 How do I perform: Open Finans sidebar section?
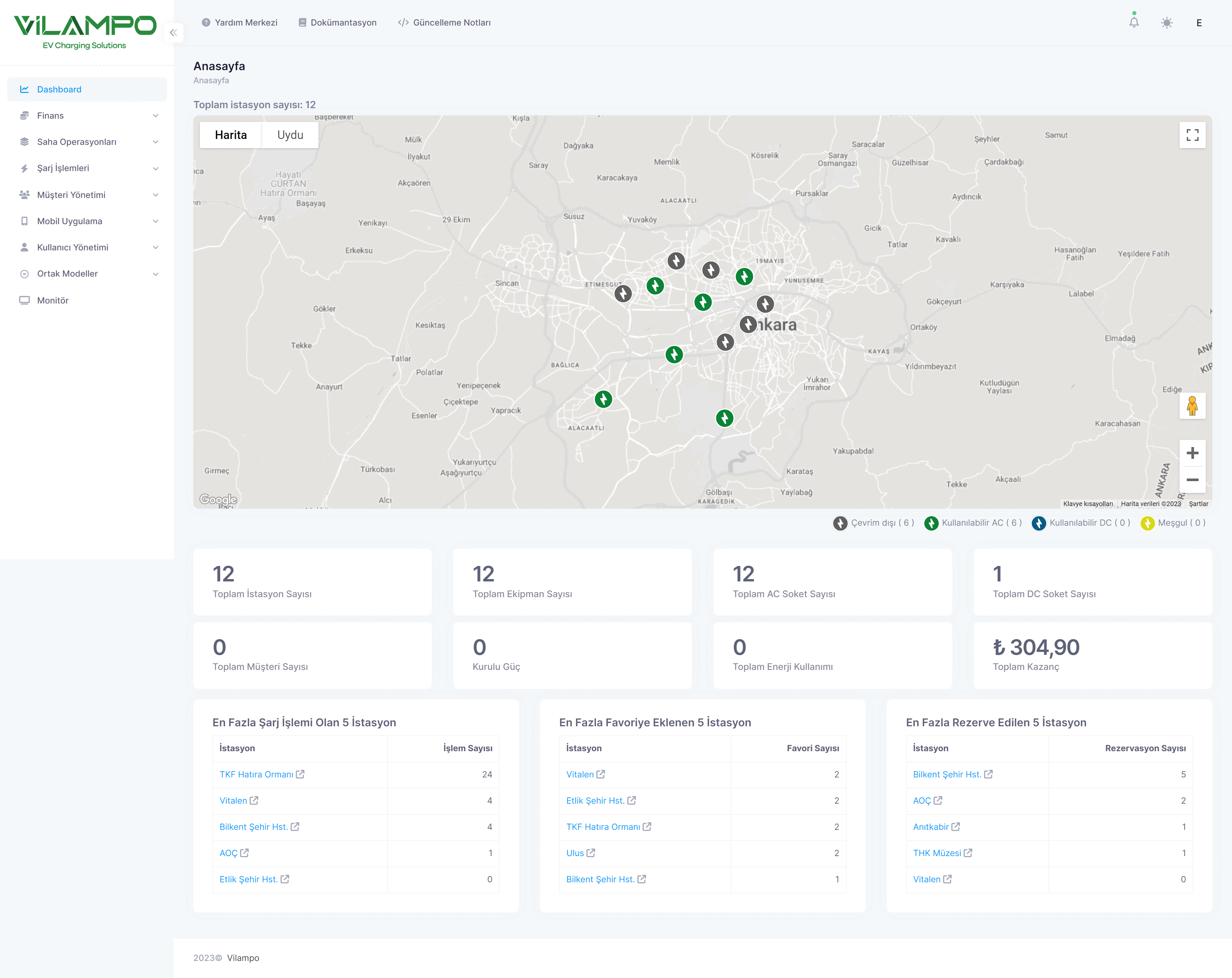pos(87,116)
